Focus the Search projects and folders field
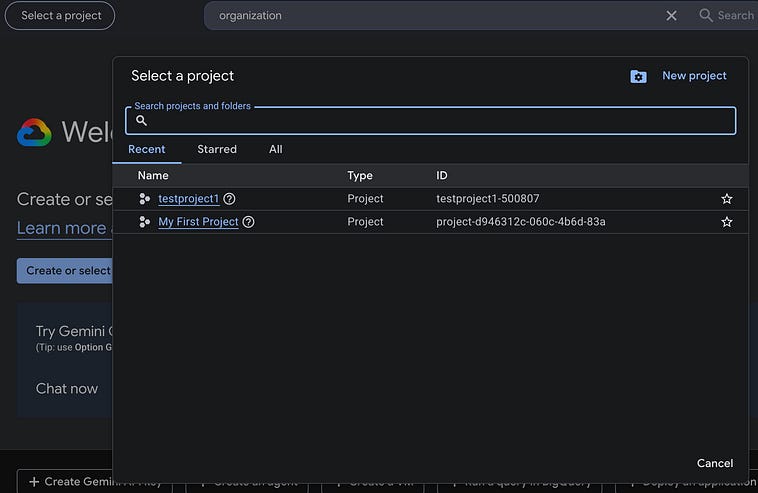Screen dimensions: 758x493 [430, 120]
